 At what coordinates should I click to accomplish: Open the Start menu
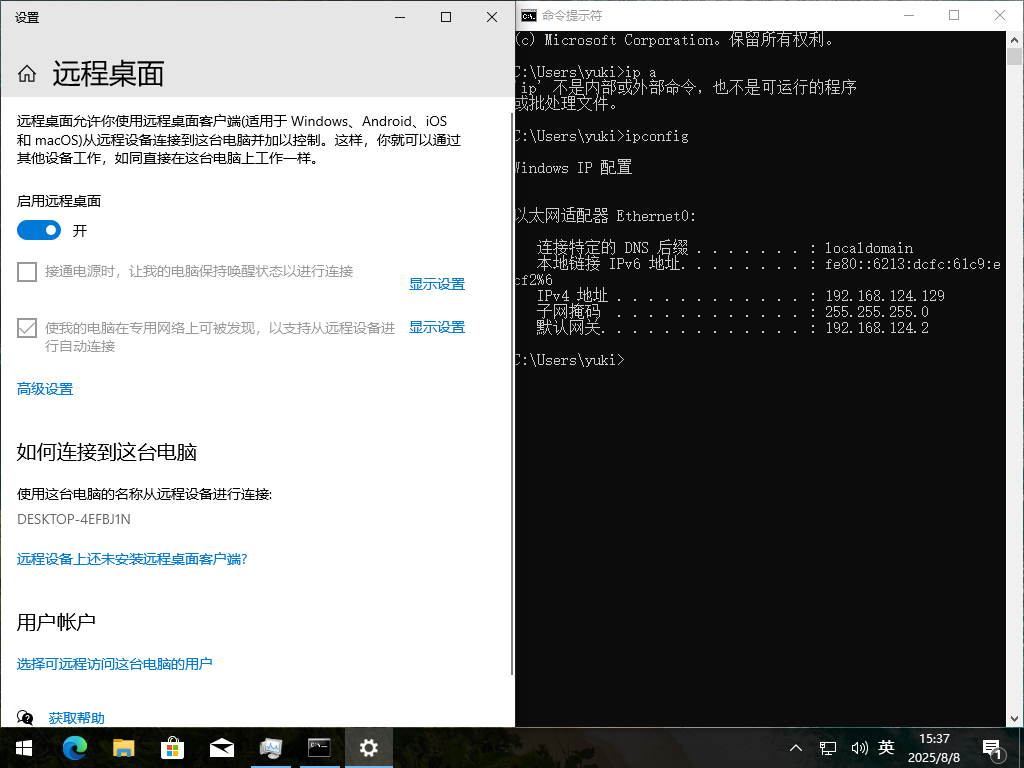click(x=22, y=747)
